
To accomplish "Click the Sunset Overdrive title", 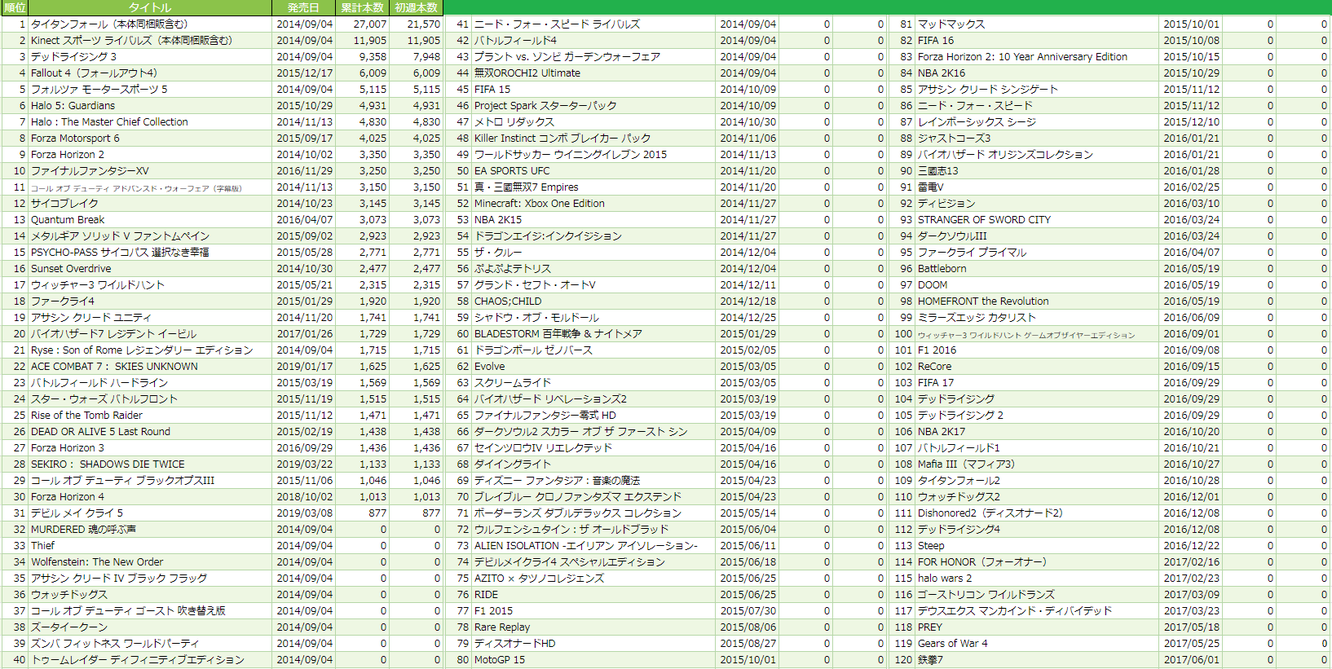I will 71,269.
